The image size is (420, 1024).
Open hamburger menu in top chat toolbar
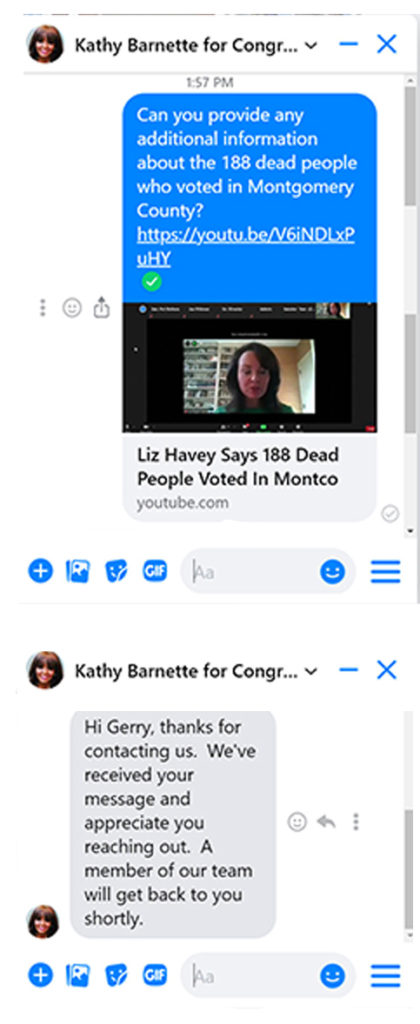coord(385,572)
